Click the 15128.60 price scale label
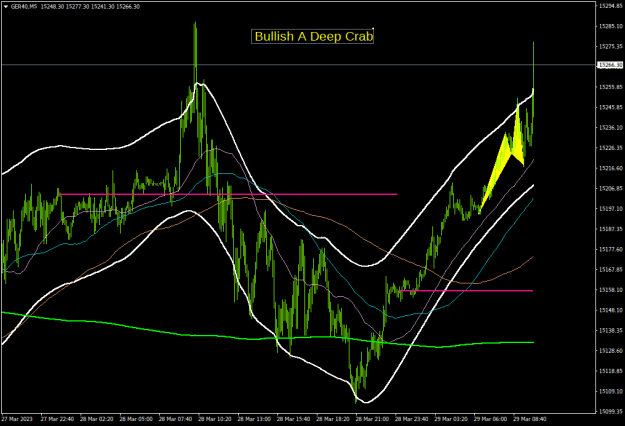 tap(610, 351)
